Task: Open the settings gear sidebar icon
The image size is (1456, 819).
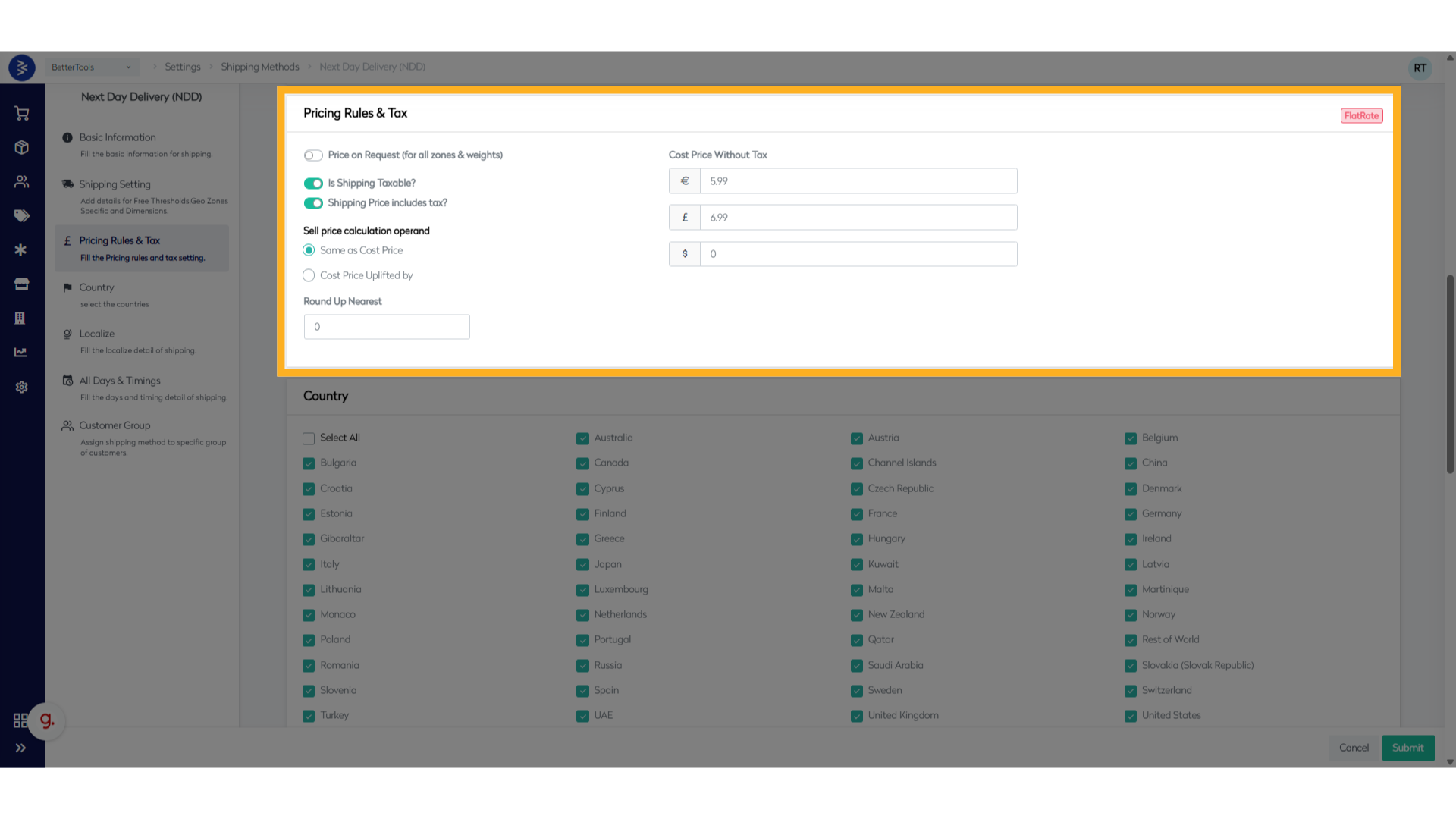Action: click(x=21, y=387)
